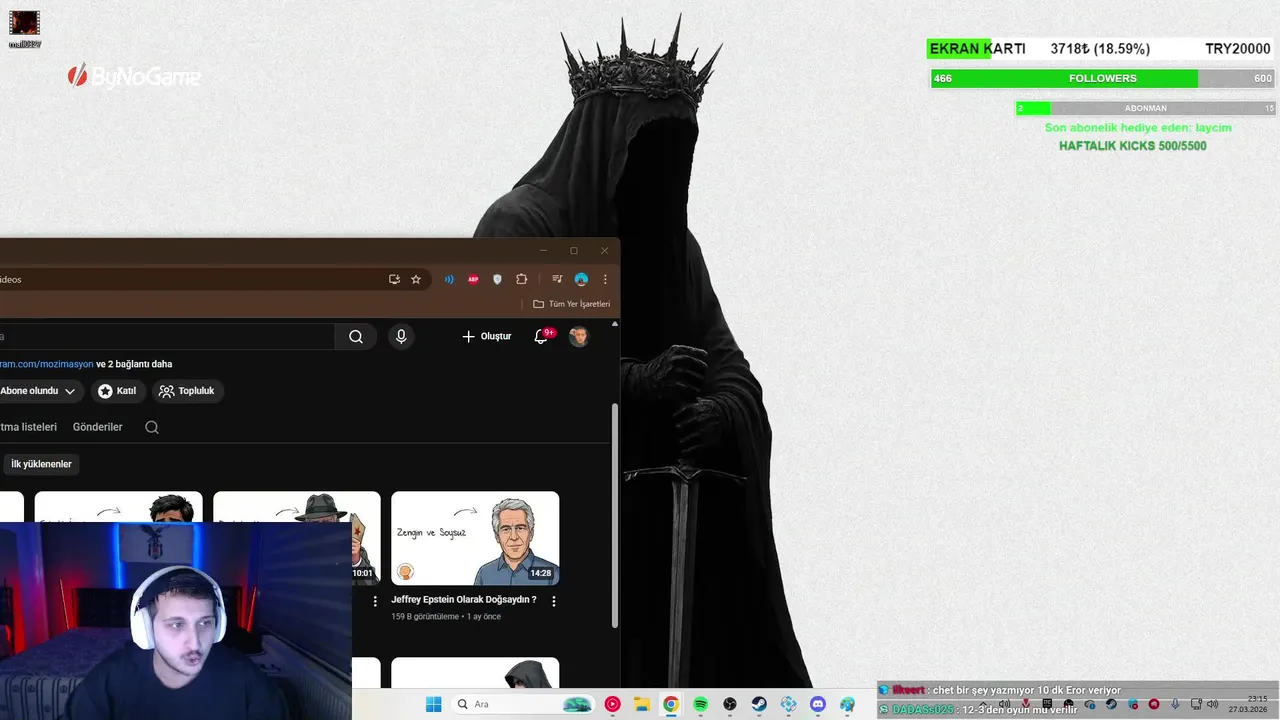
Task: Open YouTube Music from taskbar
Action: (x=612, y=704)
